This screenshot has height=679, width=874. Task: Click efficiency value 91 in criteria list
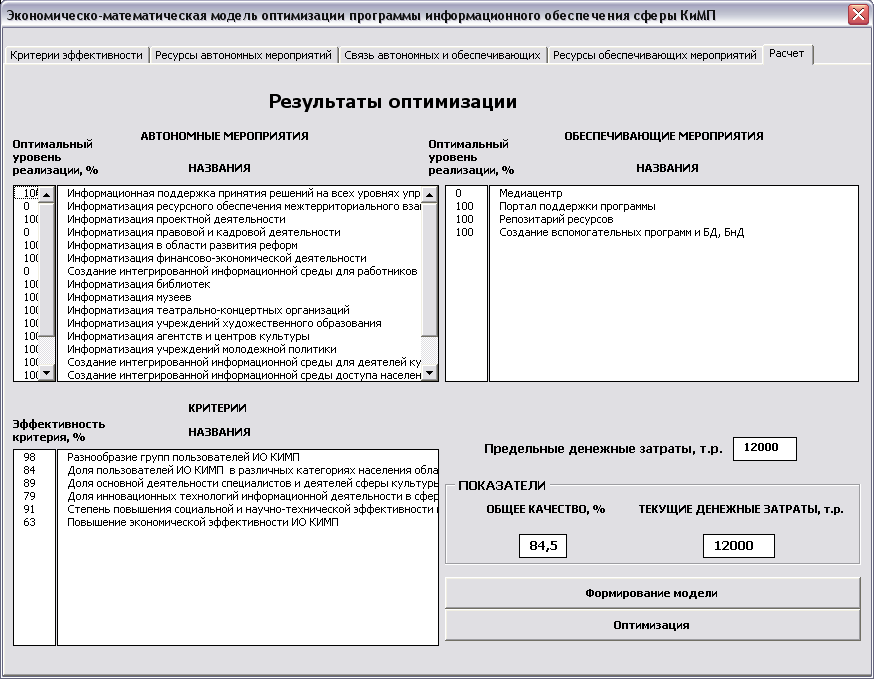(34, 509)
